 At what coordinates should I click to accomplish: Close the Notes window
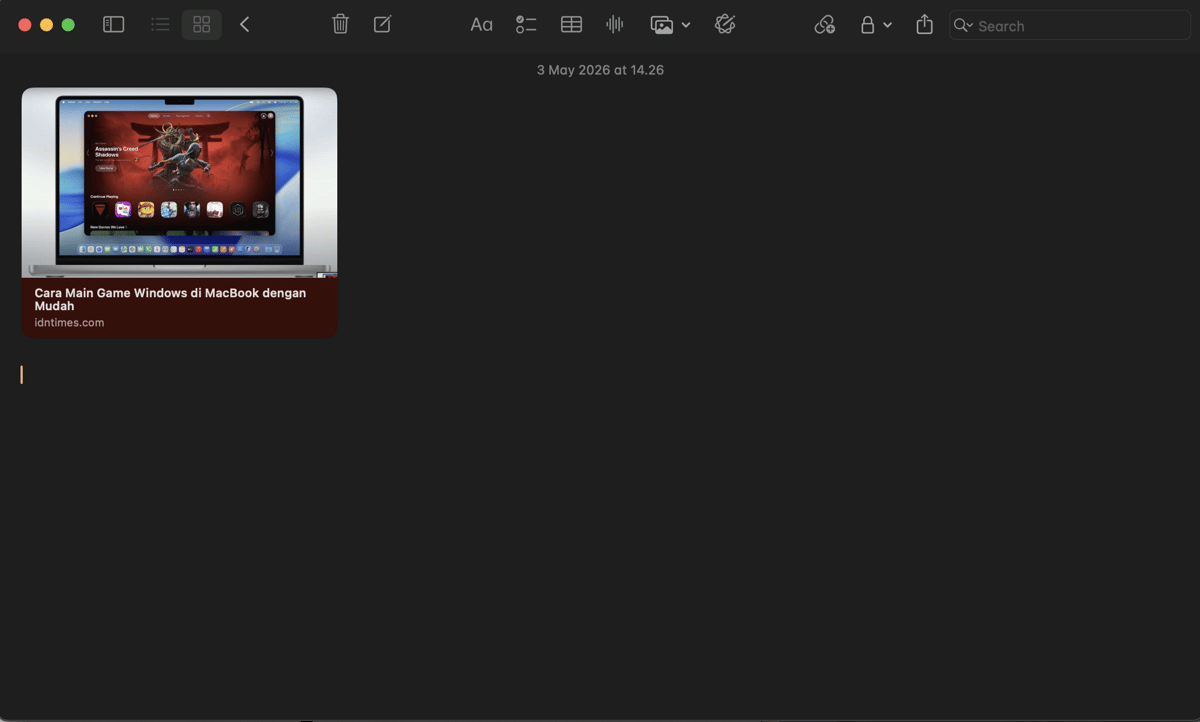[x=25, y=25]
